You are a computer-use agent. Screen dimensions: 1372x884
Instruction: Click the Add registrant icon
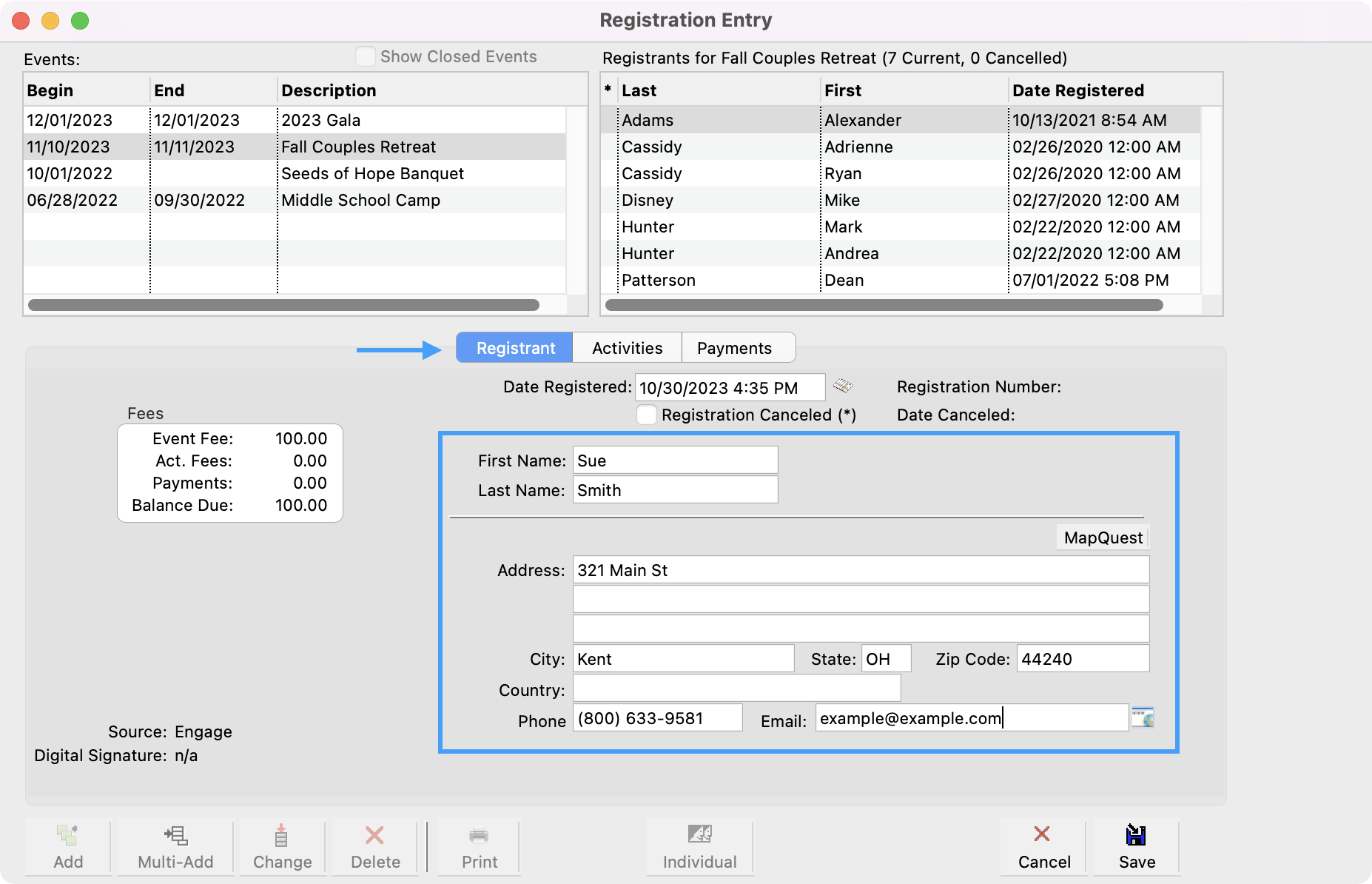click(68, 835)
